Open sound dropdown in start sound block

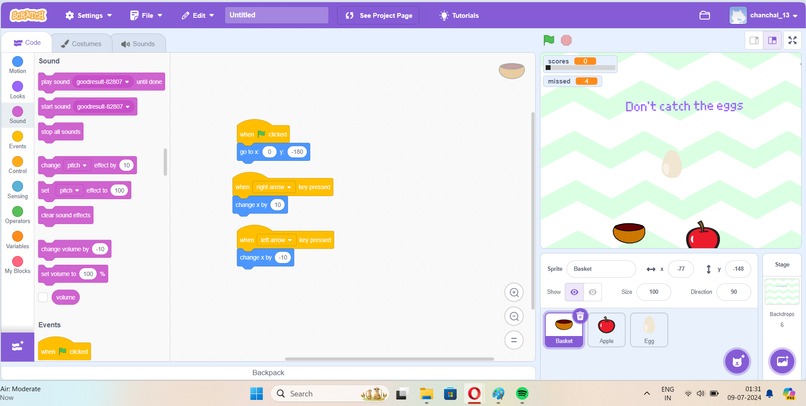click(102, 106)
